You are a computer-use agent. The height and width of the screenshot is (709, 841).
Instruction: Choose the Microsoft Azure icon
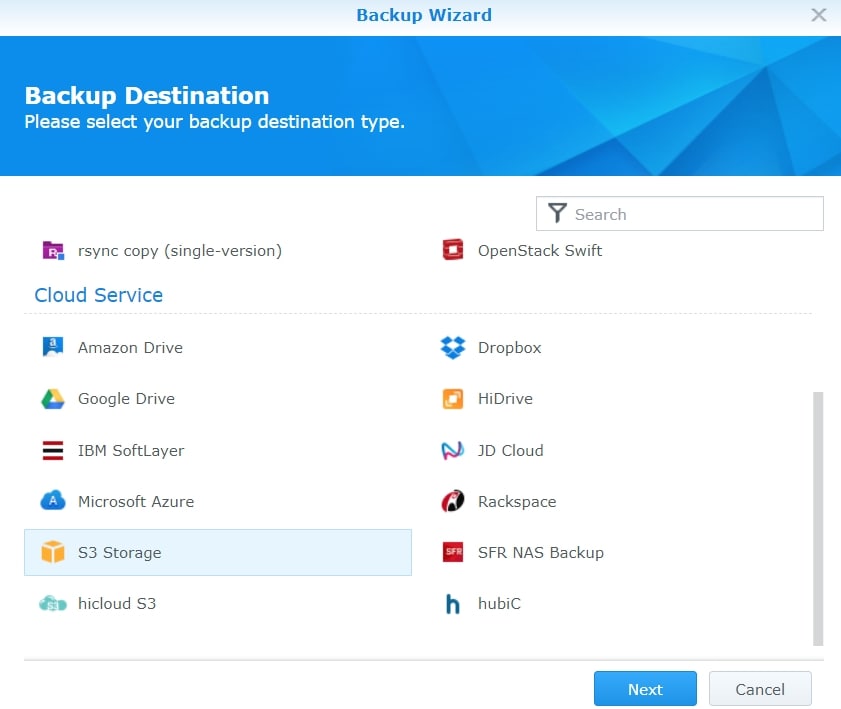(x=53, y=502)
